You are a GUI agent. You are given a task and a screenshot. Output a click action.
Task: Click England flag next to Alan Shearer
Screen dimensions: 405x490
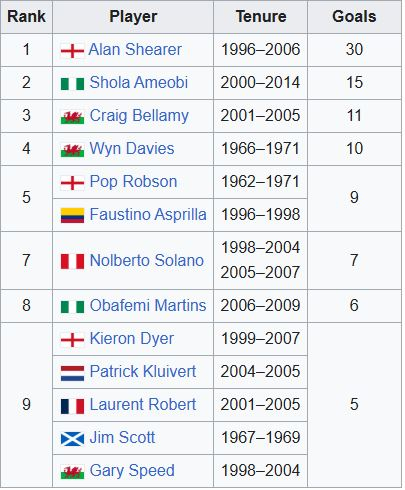pos(72,51)
